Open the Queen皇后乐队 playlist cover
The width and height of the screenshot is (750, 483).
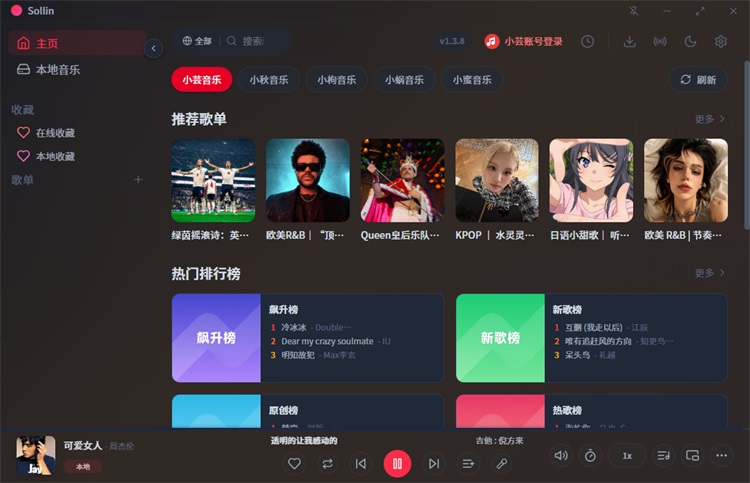[x=402, y=180]
